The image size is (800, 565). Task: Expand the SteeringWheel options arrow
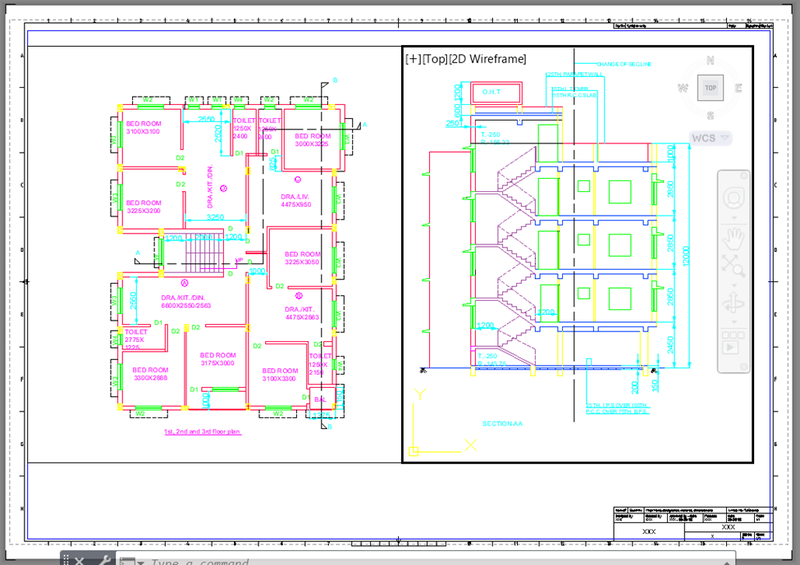(x=734, y=218)
